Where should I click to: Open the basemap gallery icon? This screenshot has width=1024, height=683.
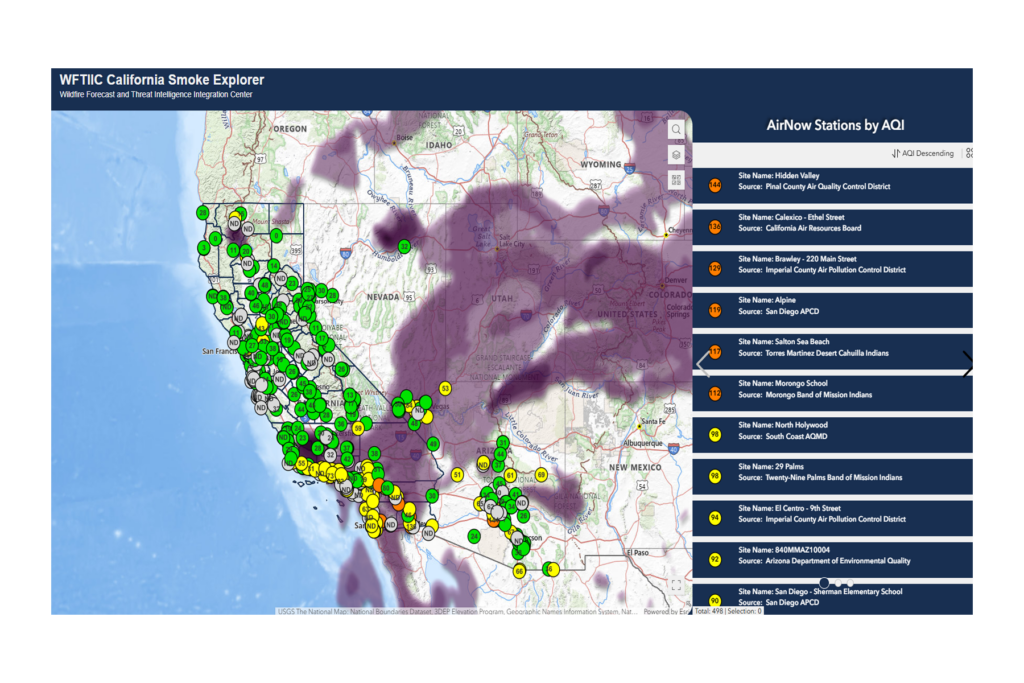(x=677, y=180)
